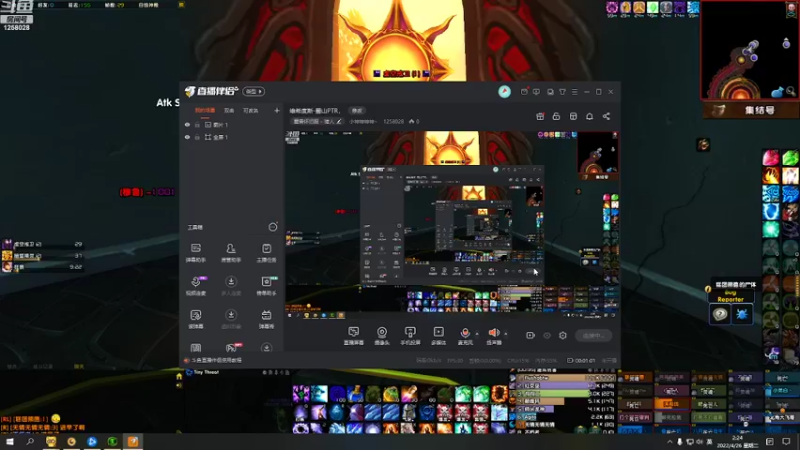
Task: Open the orange highlighted taskbar app
Action: 133,441
